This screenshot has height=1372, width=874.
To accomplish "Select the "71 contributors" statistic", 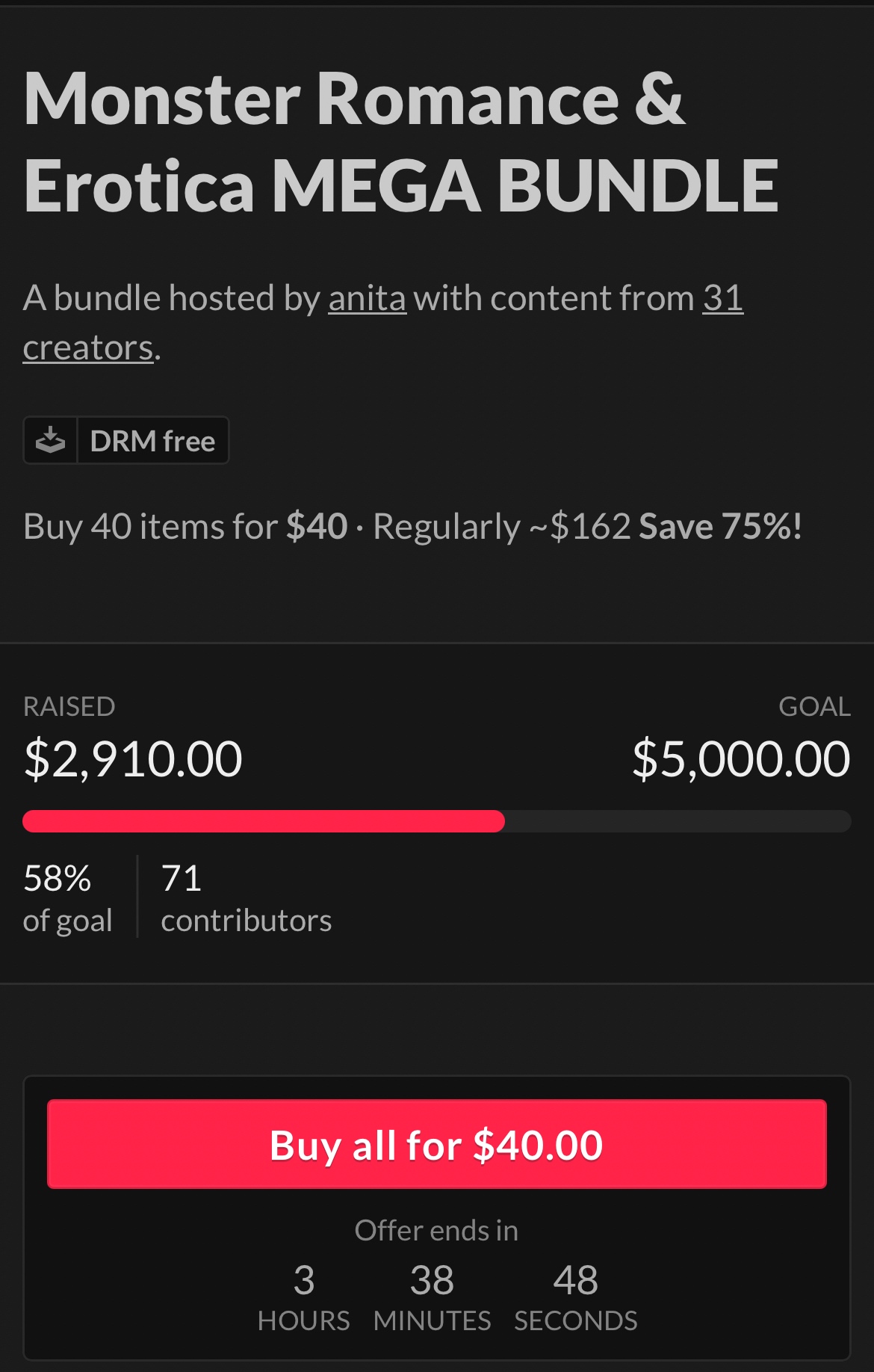I will coord(246,897).
